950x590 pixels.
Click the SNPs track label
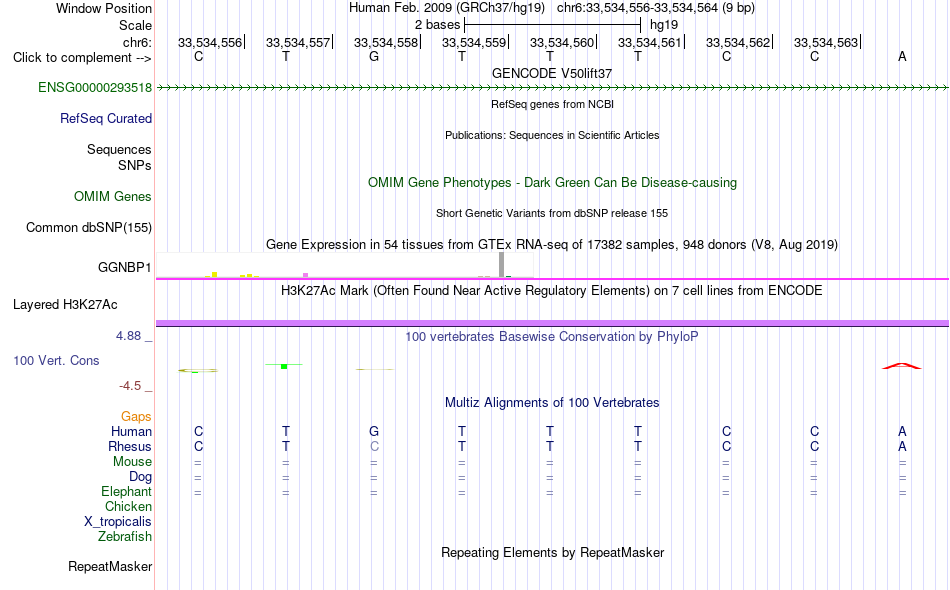tap(135, 165)
